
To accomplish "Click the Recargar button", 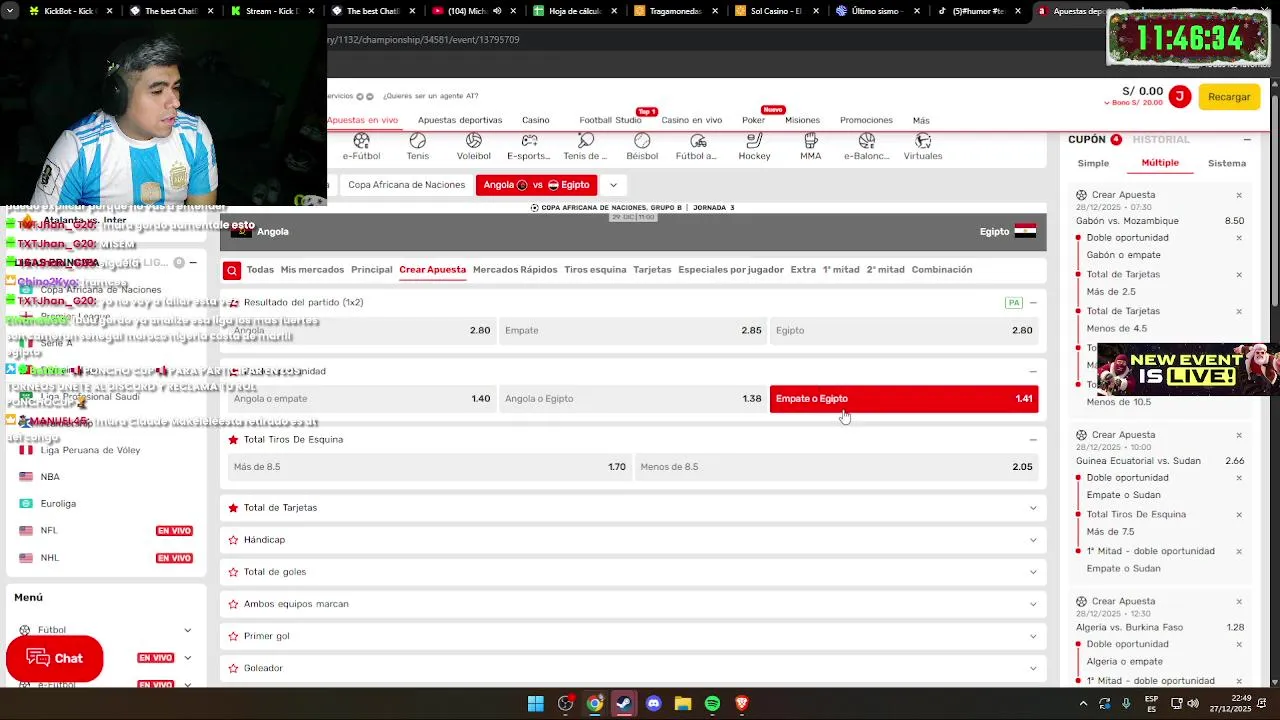I will (1229, 97).
